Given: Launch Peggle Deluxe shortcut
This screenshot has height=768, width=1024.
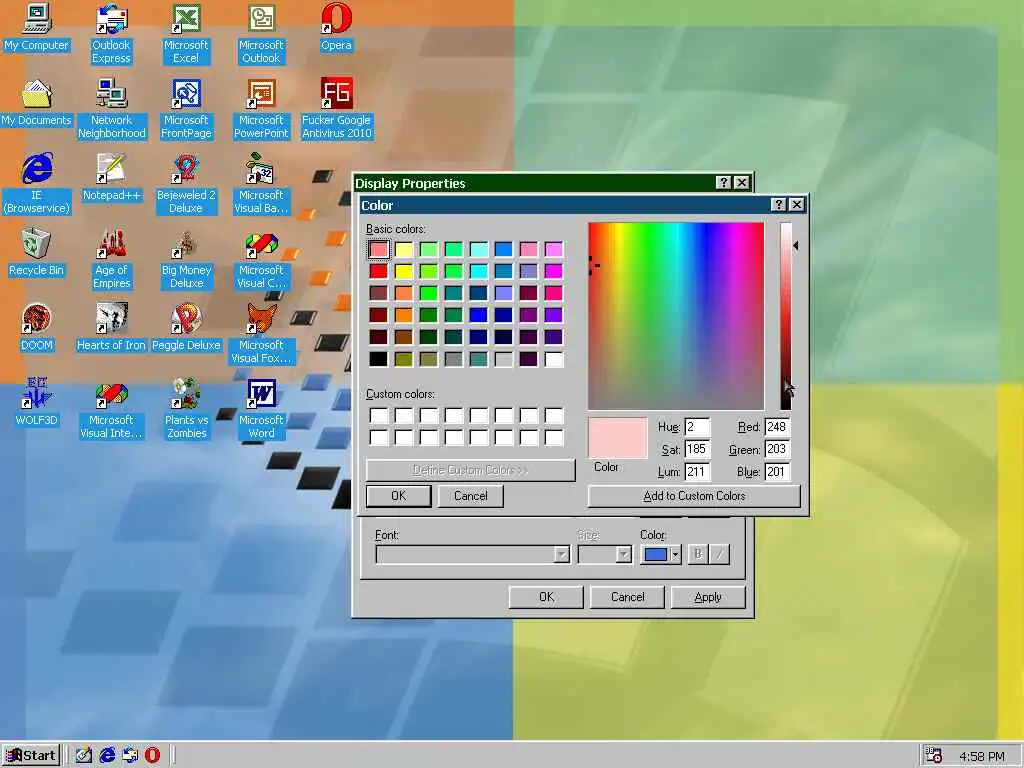Looking at the screenshot, I should click(186, 328).
